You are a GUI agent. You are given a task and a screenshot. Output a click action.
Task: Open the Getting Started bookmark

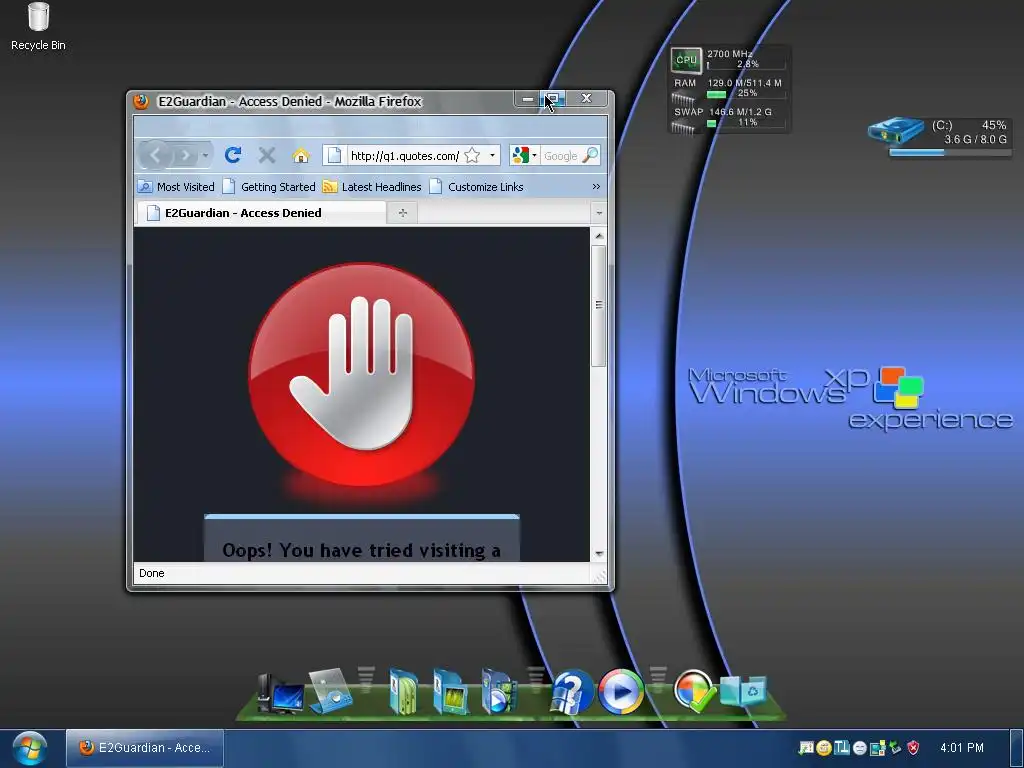point(269,187)
